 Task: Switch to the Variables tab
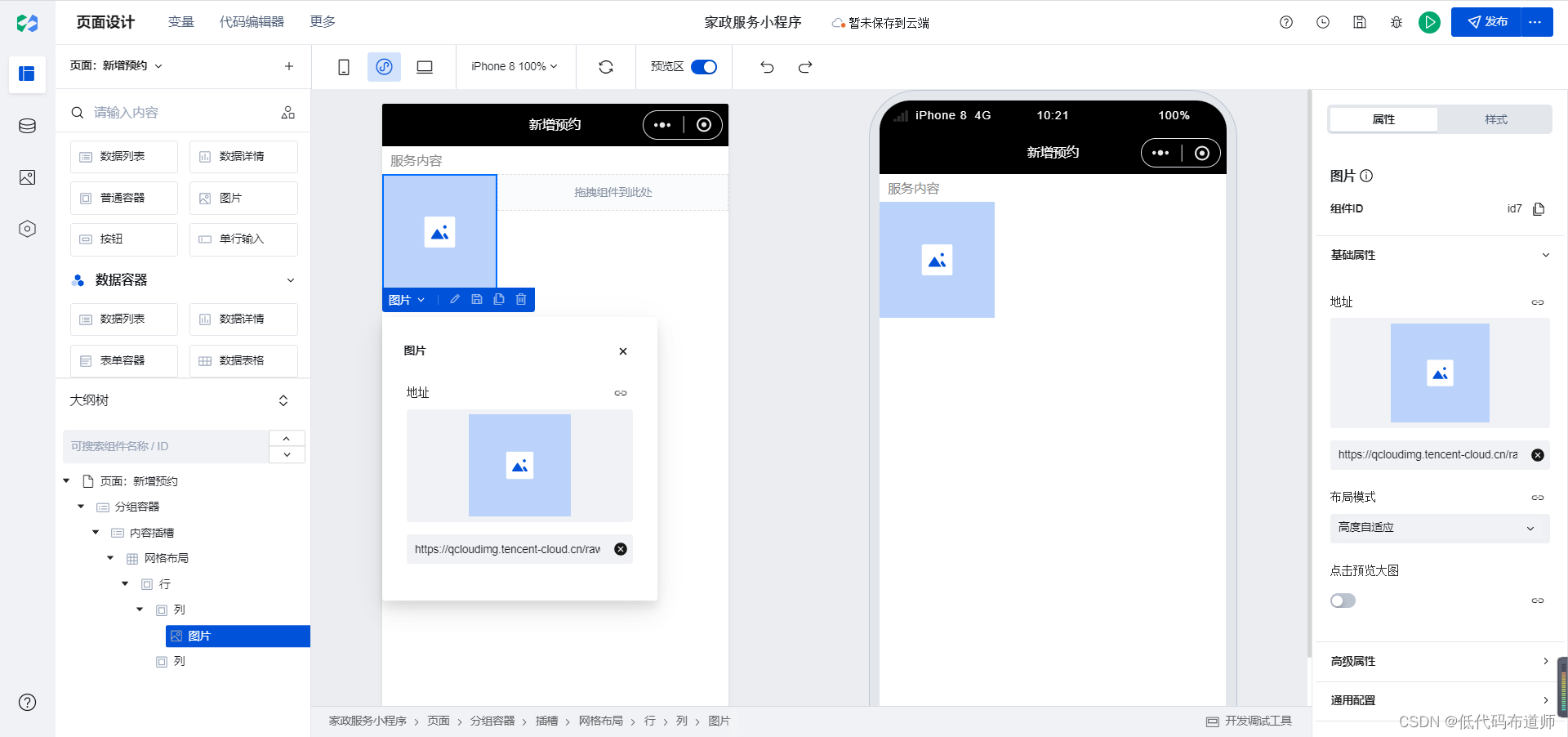click(x=181, y=22)
